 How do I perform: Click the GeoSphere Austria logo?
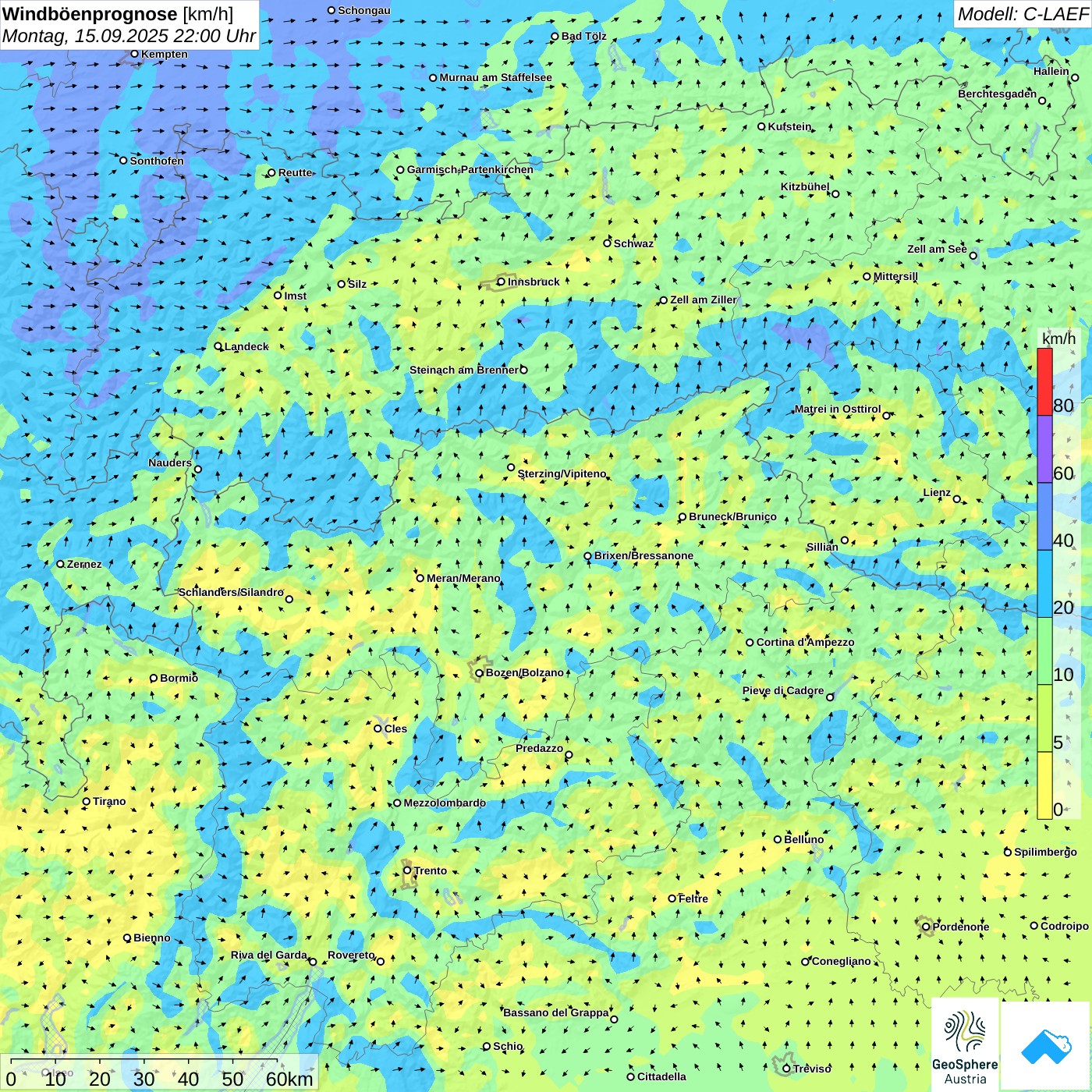965,1045
